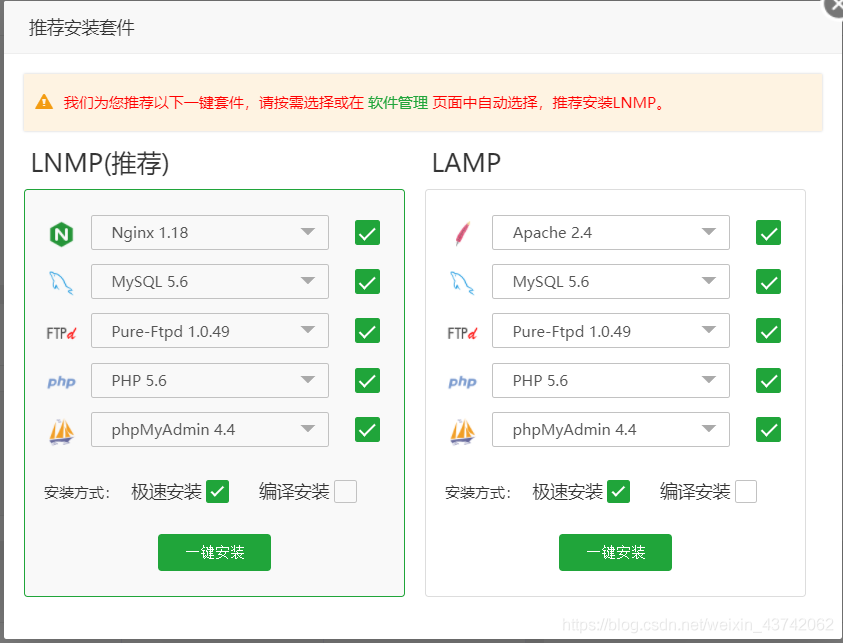Click the MySQL dolphin icon in LAMP
Screen dimensions: 843x643
point(462,282)
